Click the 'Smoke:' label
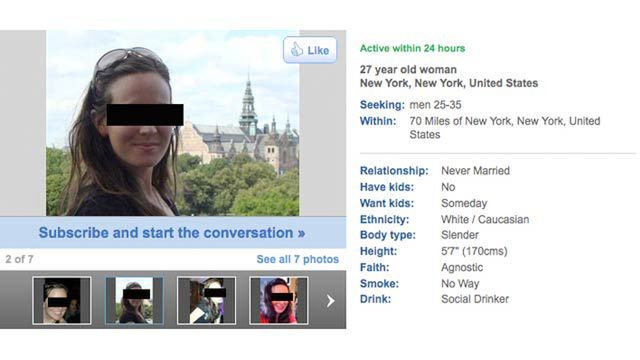This screenshot has height=360, width=640. pos(379,284)
